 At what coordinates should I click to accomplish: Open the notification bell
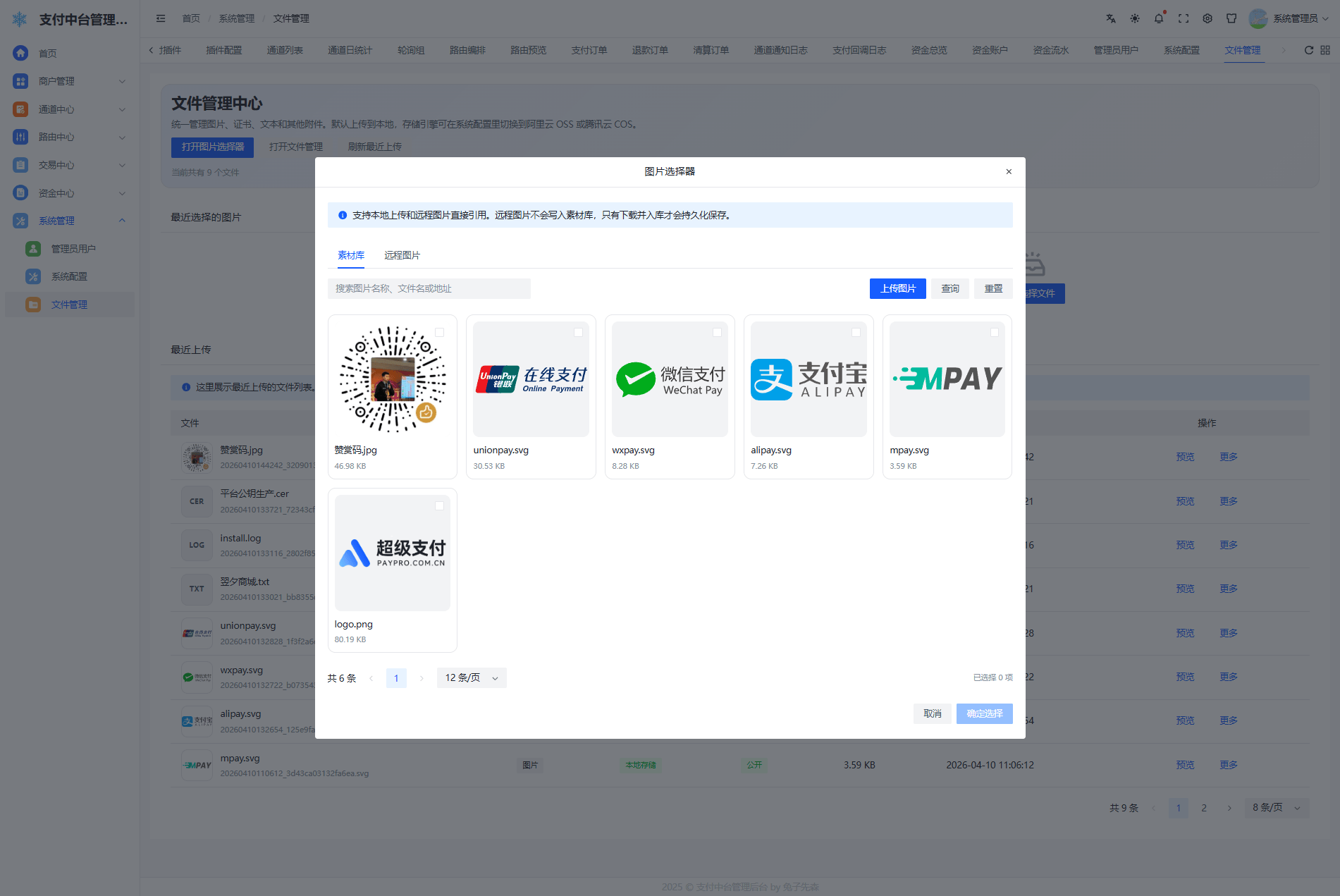(1159, 19)
